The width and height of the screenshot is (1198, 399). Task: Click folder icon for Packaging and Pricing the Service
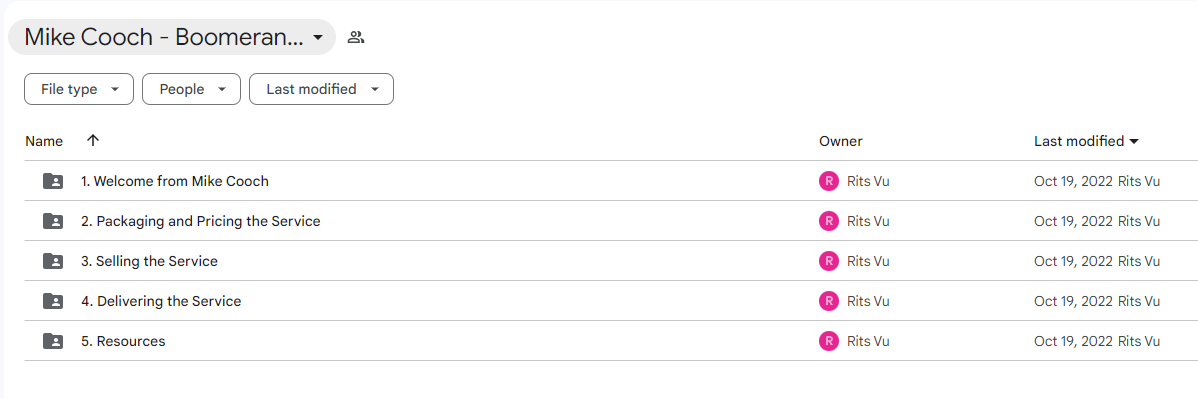(53, 221)
